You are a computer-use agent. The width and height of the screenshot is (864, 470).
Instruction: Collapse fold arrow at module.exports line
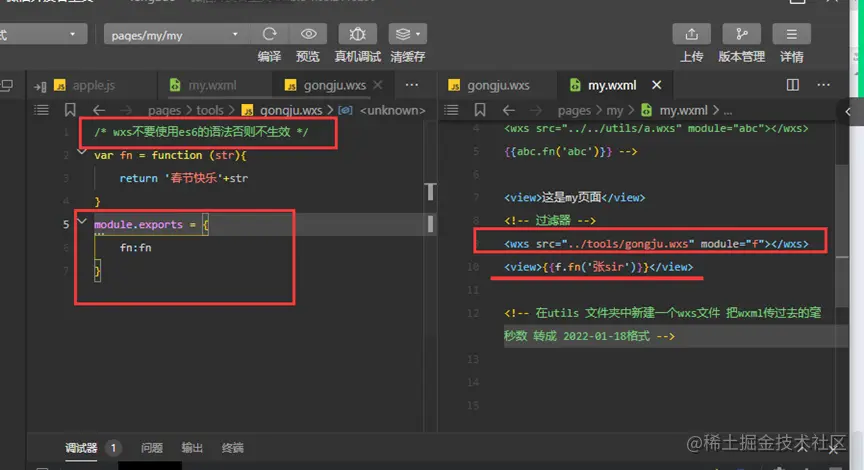coord(82,222)
